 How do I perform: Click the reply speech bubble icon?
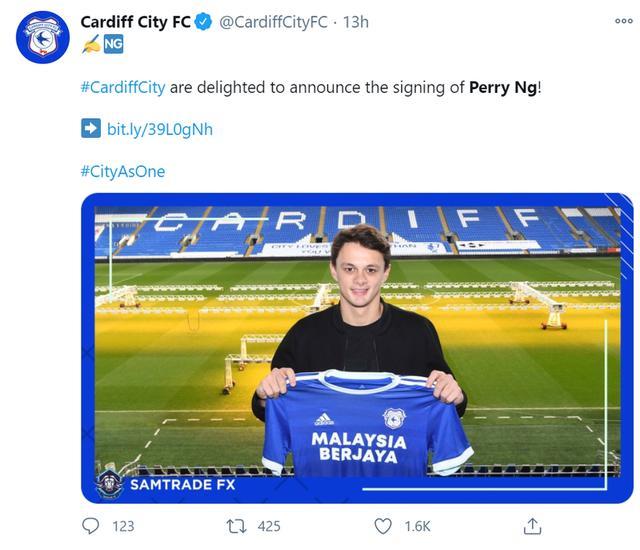tap(90, 525)
